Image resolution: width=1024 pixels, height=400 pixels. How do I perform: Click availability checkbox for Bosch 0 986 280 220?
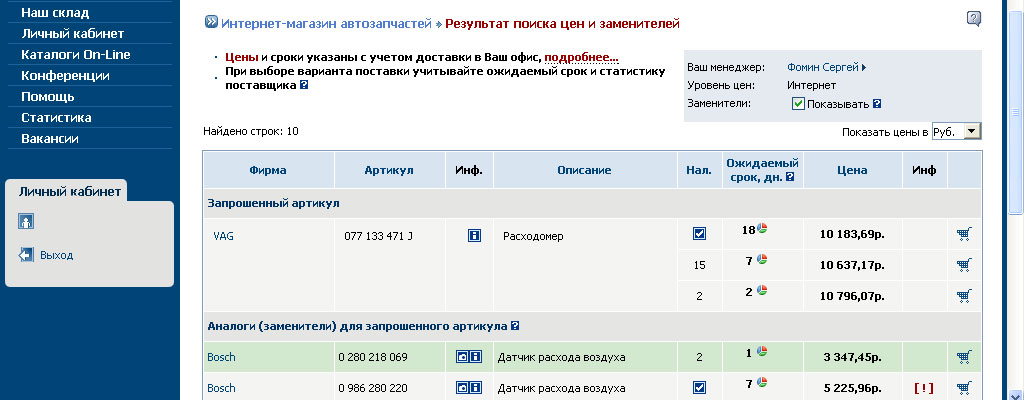point(700,387)
